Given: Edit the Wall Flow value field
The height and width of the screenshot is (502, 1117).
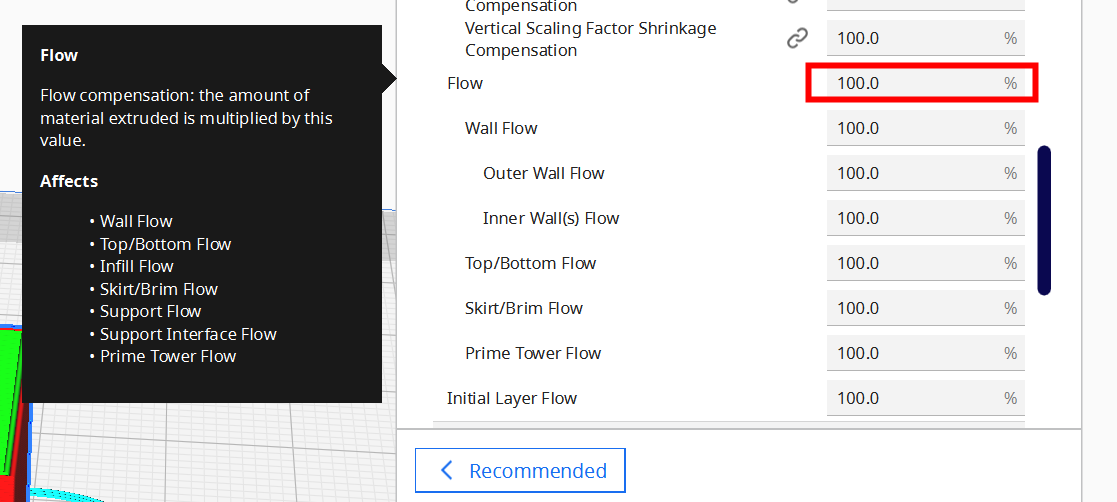Looking at the screenshot, I should pyautogui.click(x=925, y=128).
